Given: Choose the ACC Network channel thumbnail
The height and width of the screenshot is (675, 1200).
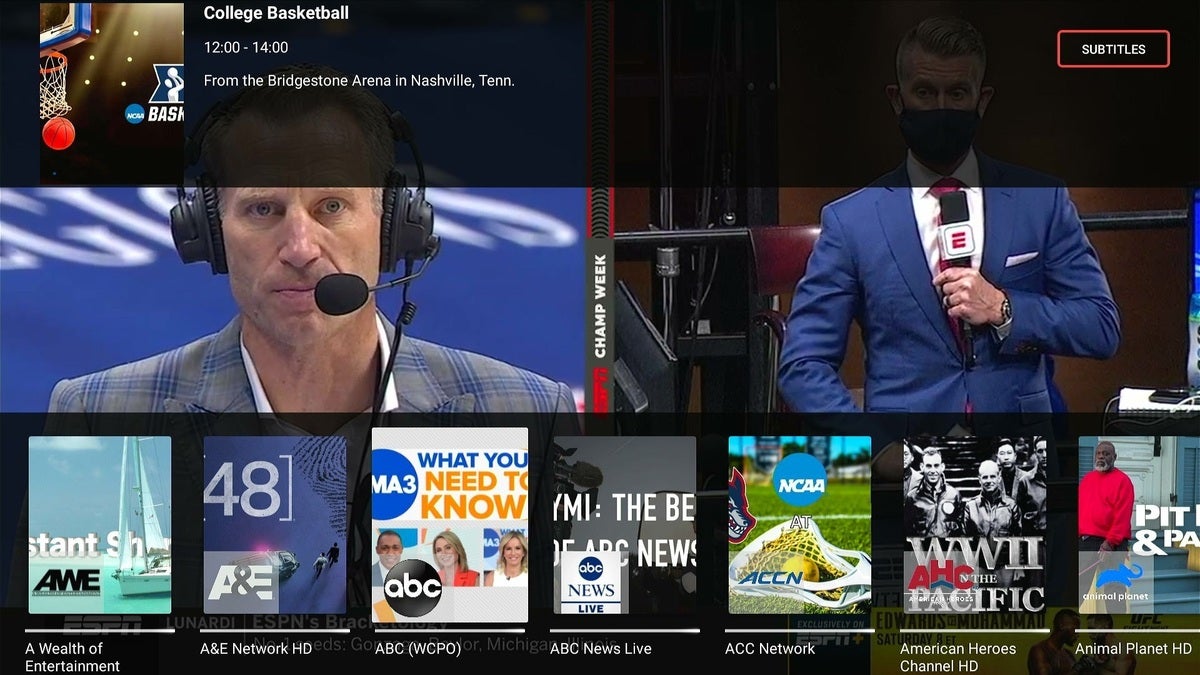Looking at the screenshot, I should (800, 525).
